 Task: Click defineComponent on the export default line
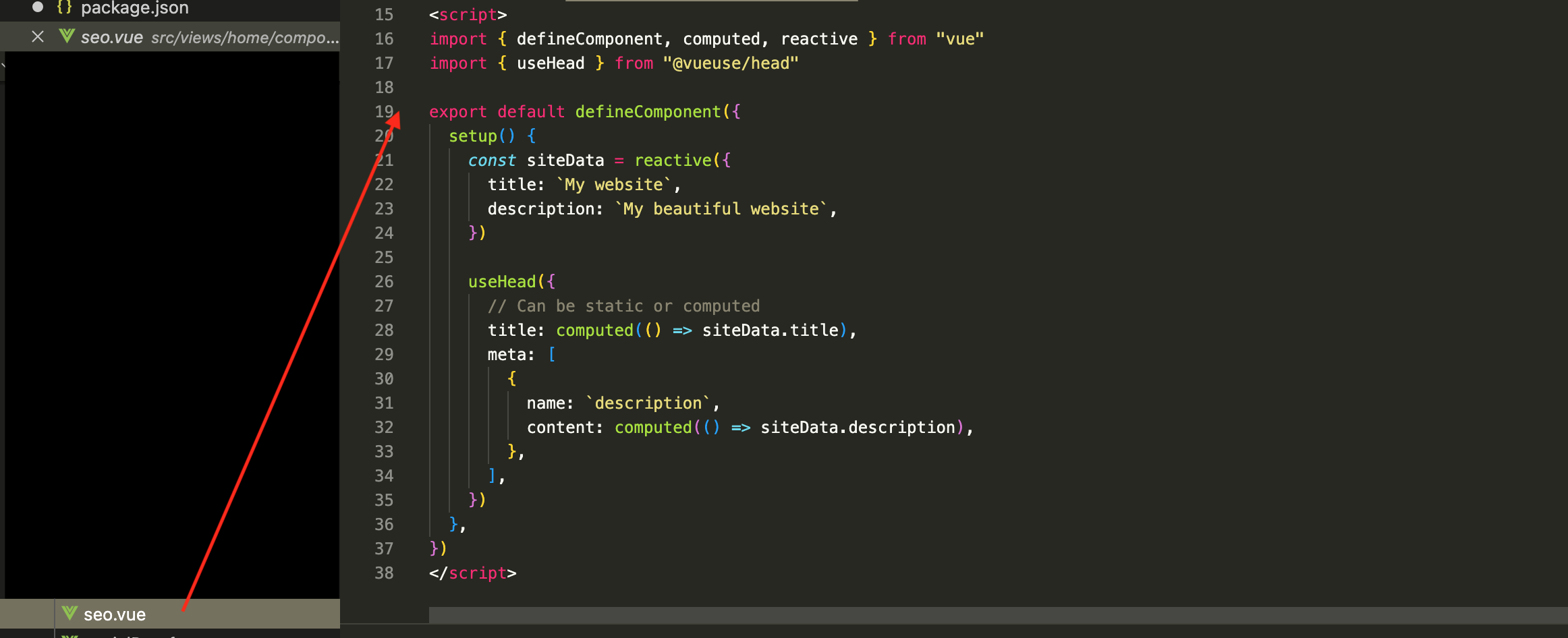click(x=648, y=112)
